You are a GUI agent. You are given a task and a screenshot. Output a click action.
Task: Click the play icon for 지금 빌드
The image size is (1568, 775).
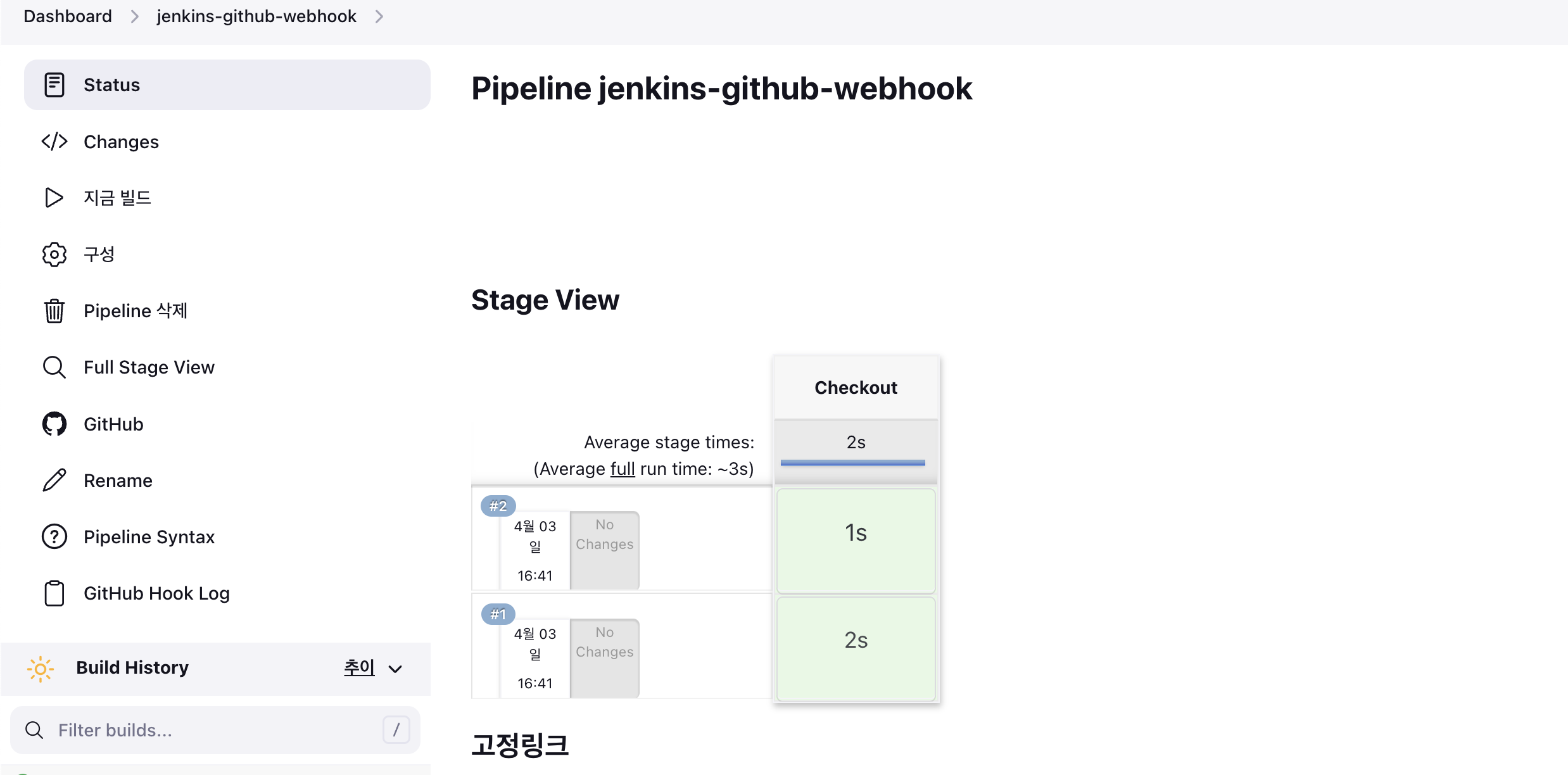54,198
